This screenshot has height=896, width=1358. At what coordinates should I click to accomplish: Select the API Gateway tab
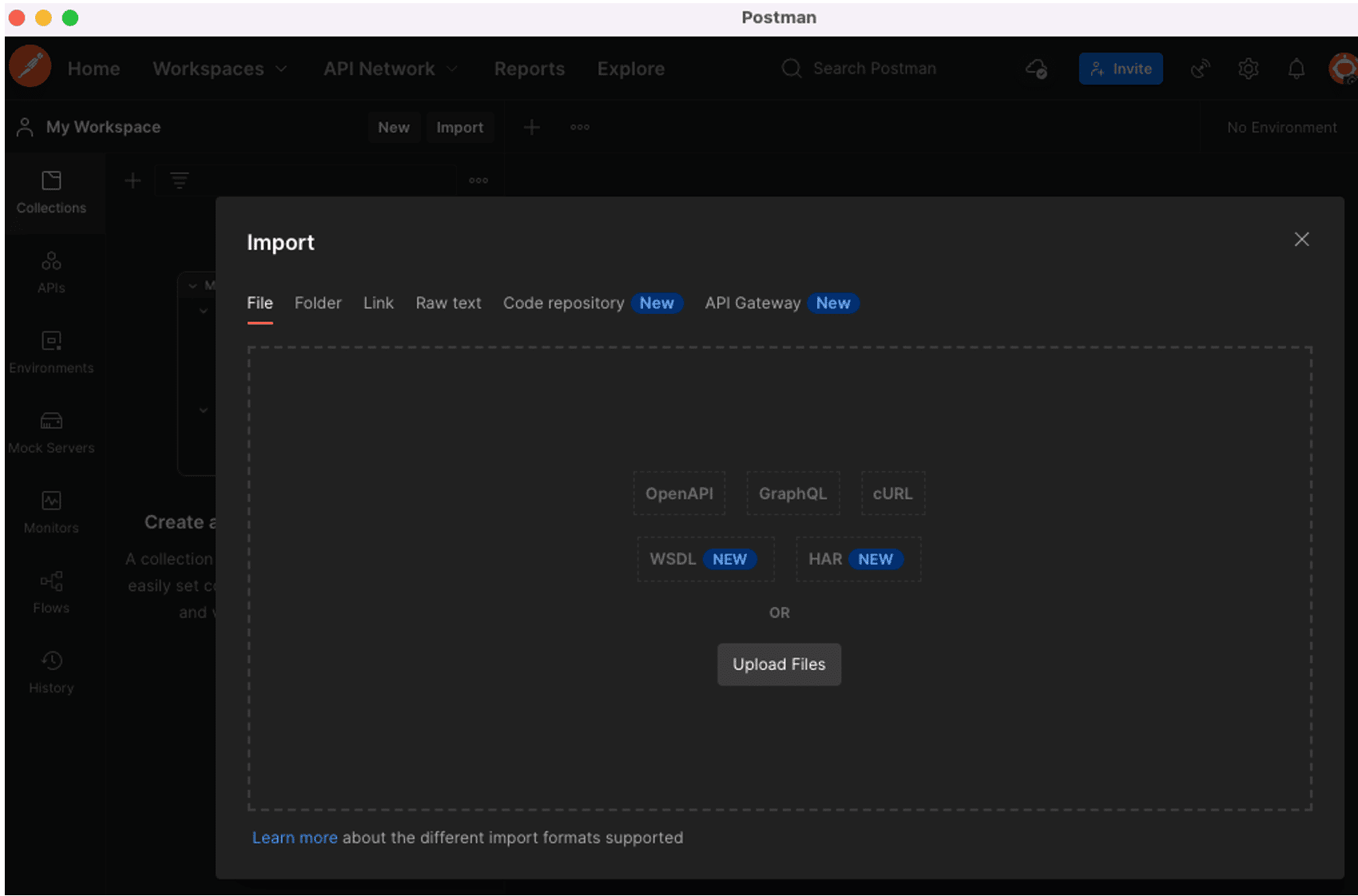point(781,303)
